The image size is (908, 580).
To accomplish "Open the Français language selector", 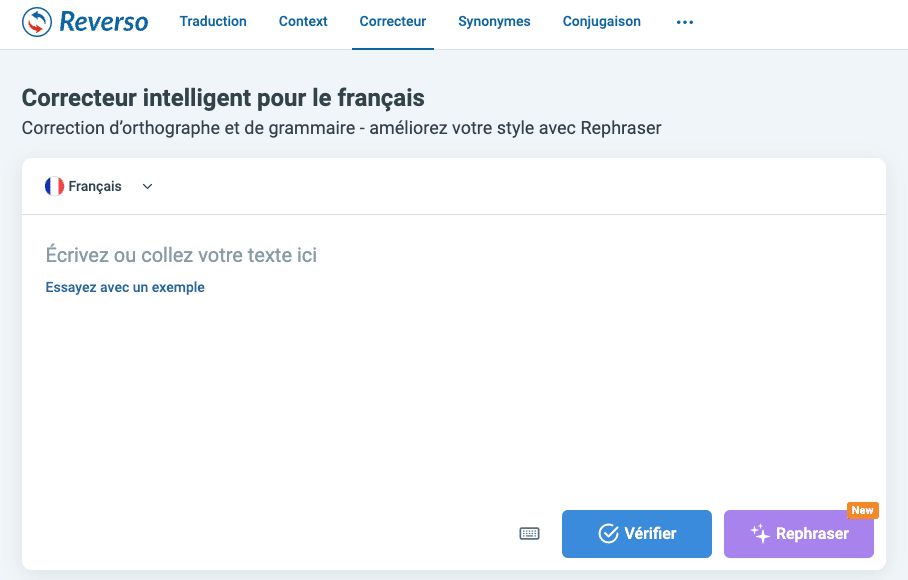I will [x=95, y=186].
